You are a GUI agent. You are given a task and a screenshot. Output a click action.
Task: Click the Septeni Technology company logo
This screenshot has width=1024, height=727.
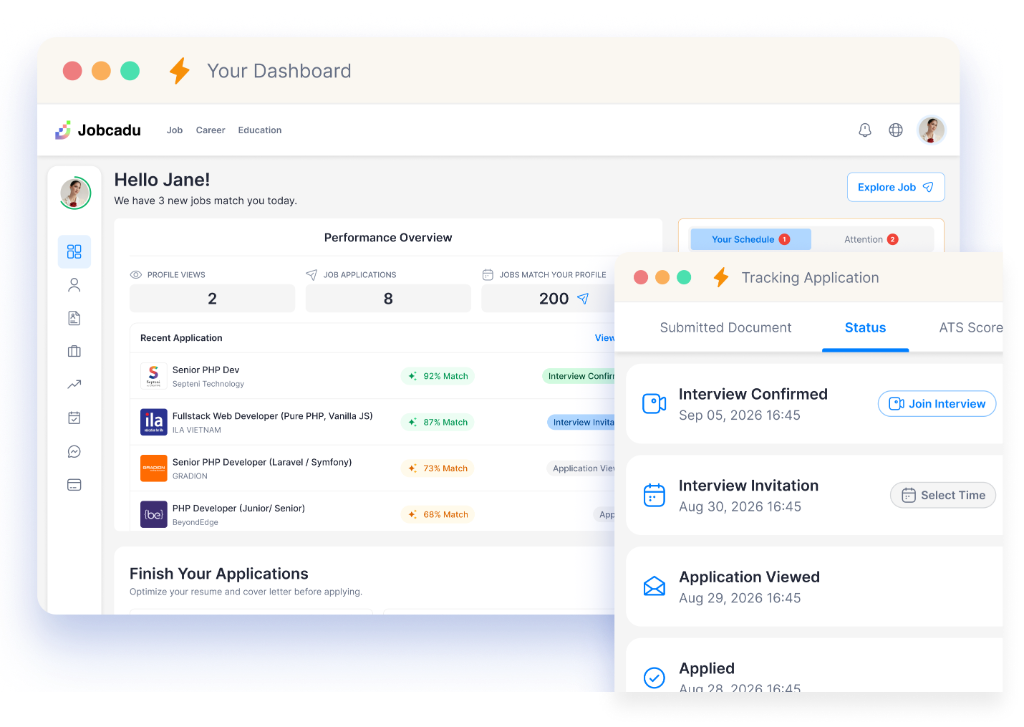[153, 376]
